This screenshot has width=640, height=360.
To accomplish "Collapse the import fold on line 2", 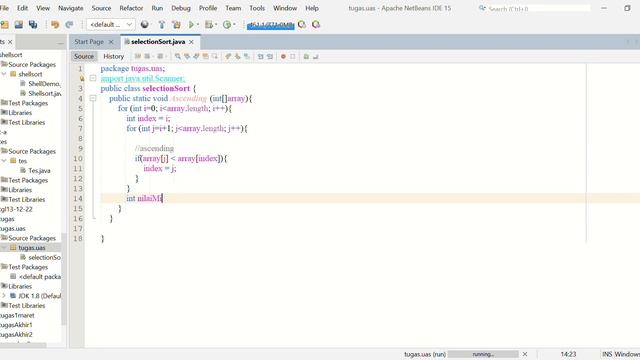I will (93, 78).
